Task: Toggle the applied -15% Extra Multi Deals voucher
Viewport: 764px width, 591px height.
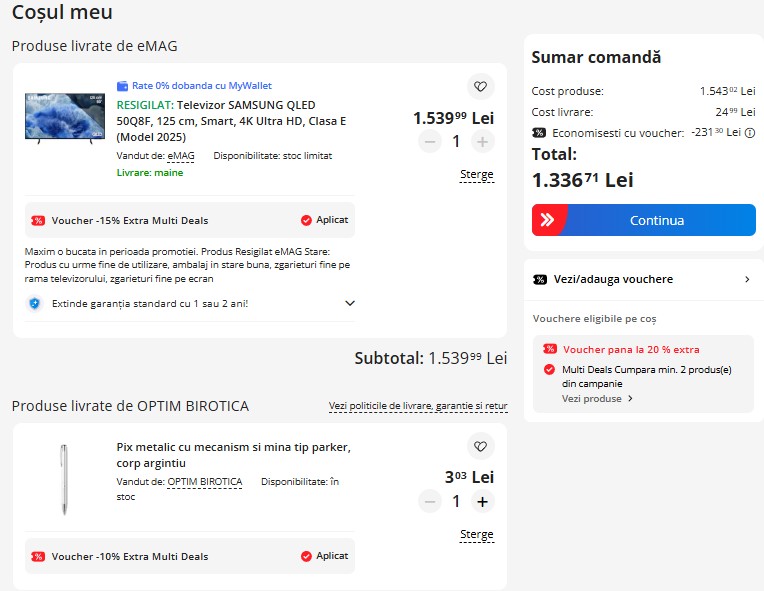Action: 306,220
